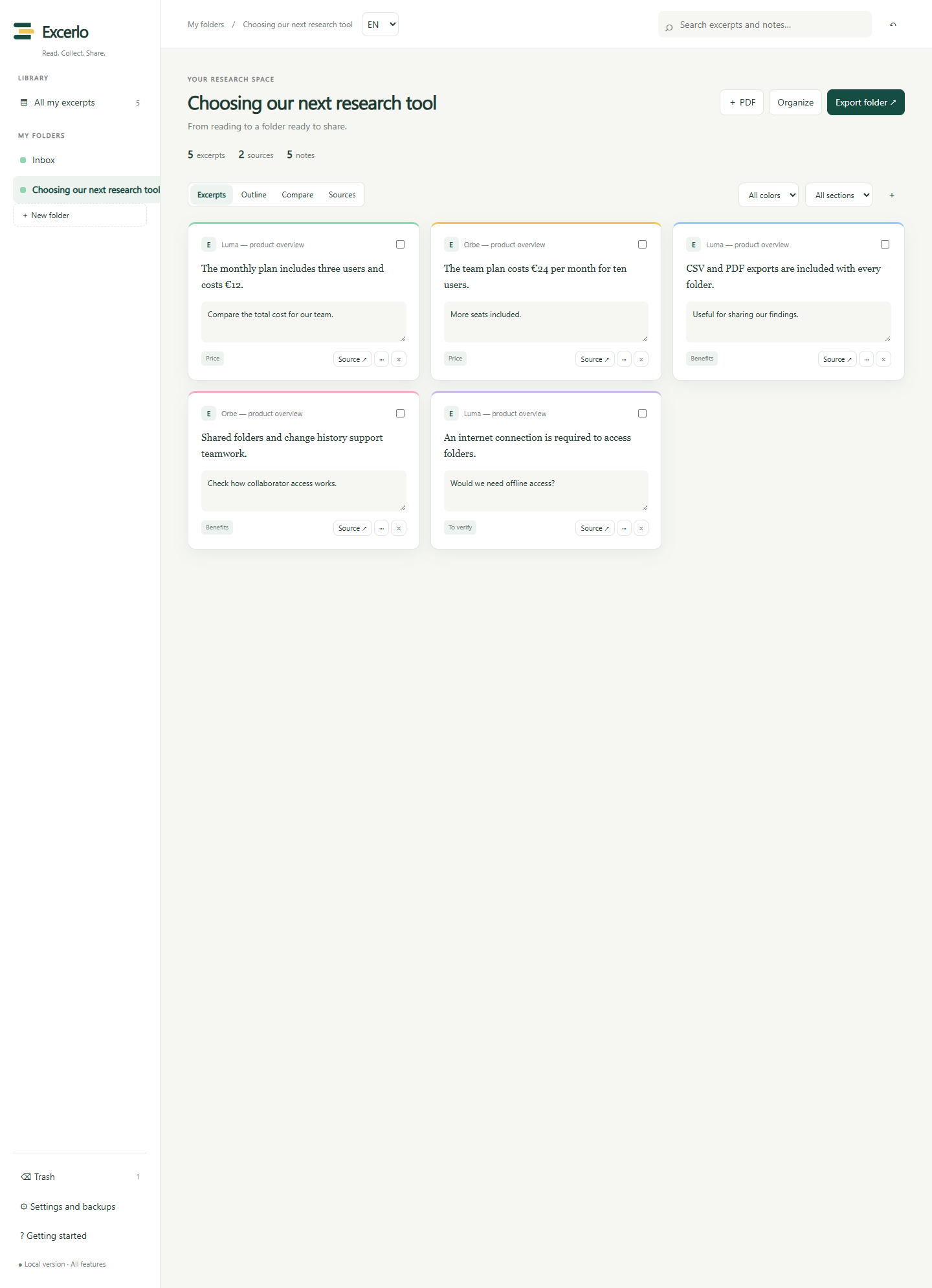
Task: Remove the Shared folders excerpt
Action: pos(399,528)
